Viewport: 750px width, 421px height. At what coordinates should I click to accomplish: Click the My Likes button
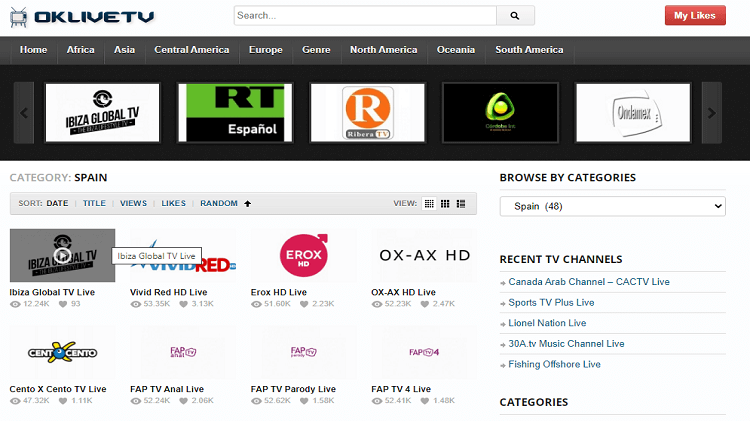[695, 15]
